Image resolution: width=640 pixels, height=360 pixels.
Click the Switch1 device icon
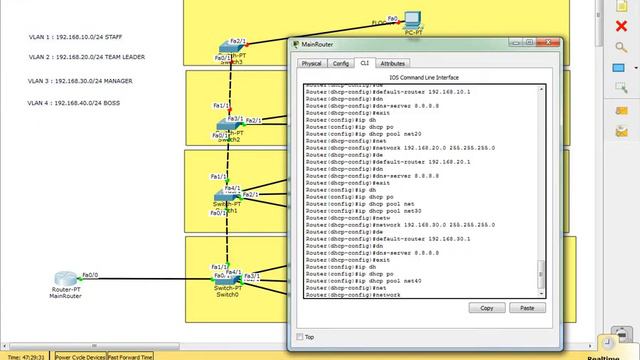pyautogui.click(x=227, y=196)
